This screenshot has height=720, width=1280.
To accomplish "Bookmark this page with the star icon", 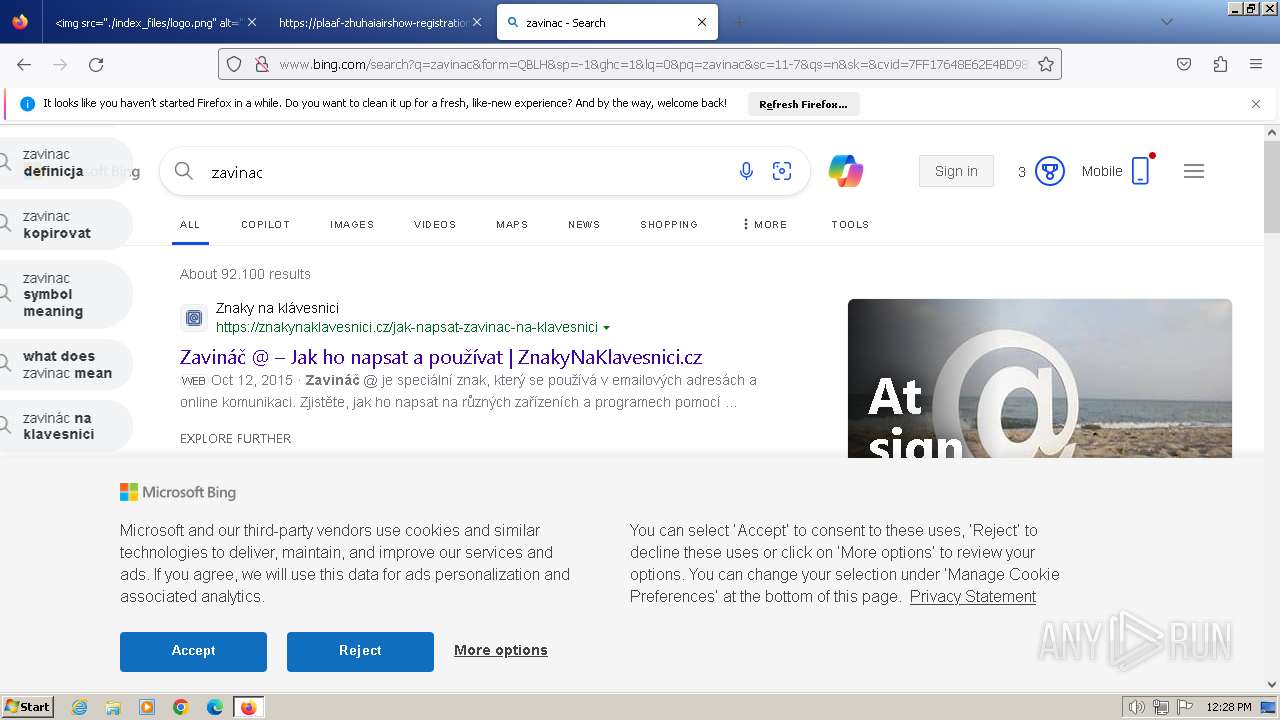I will [x=1046, y=64].
